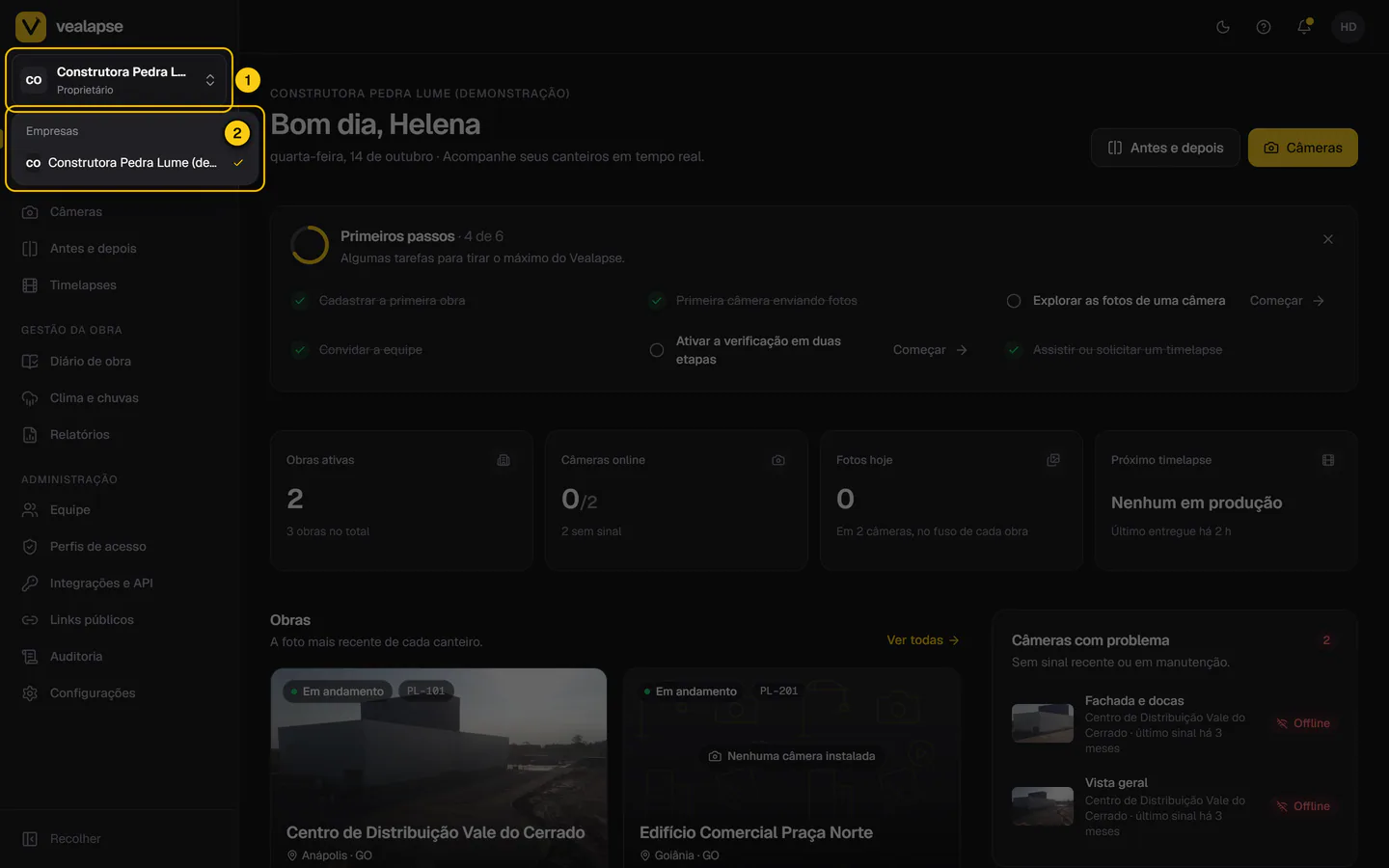Click the Equipe people icon
Screen dimensions: 1389x868
30,510
